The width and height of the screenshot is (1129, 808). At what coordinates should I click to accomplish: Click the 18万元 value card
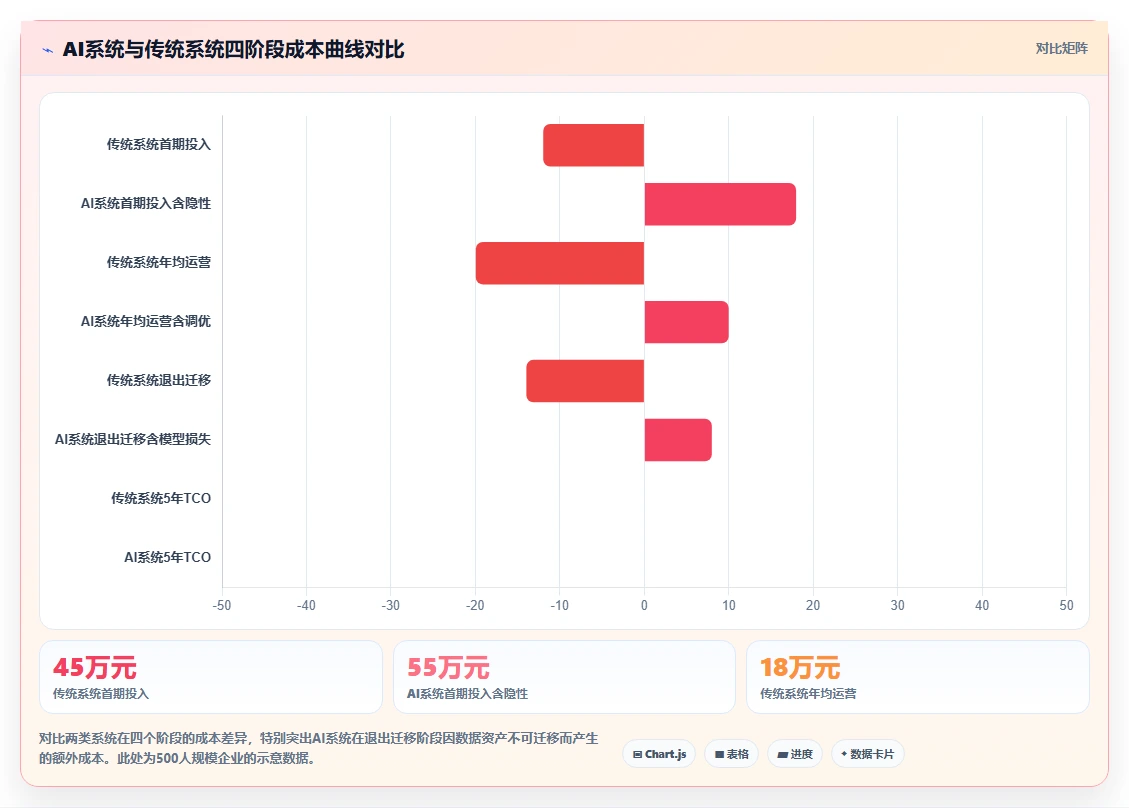[x=918, y=677]
